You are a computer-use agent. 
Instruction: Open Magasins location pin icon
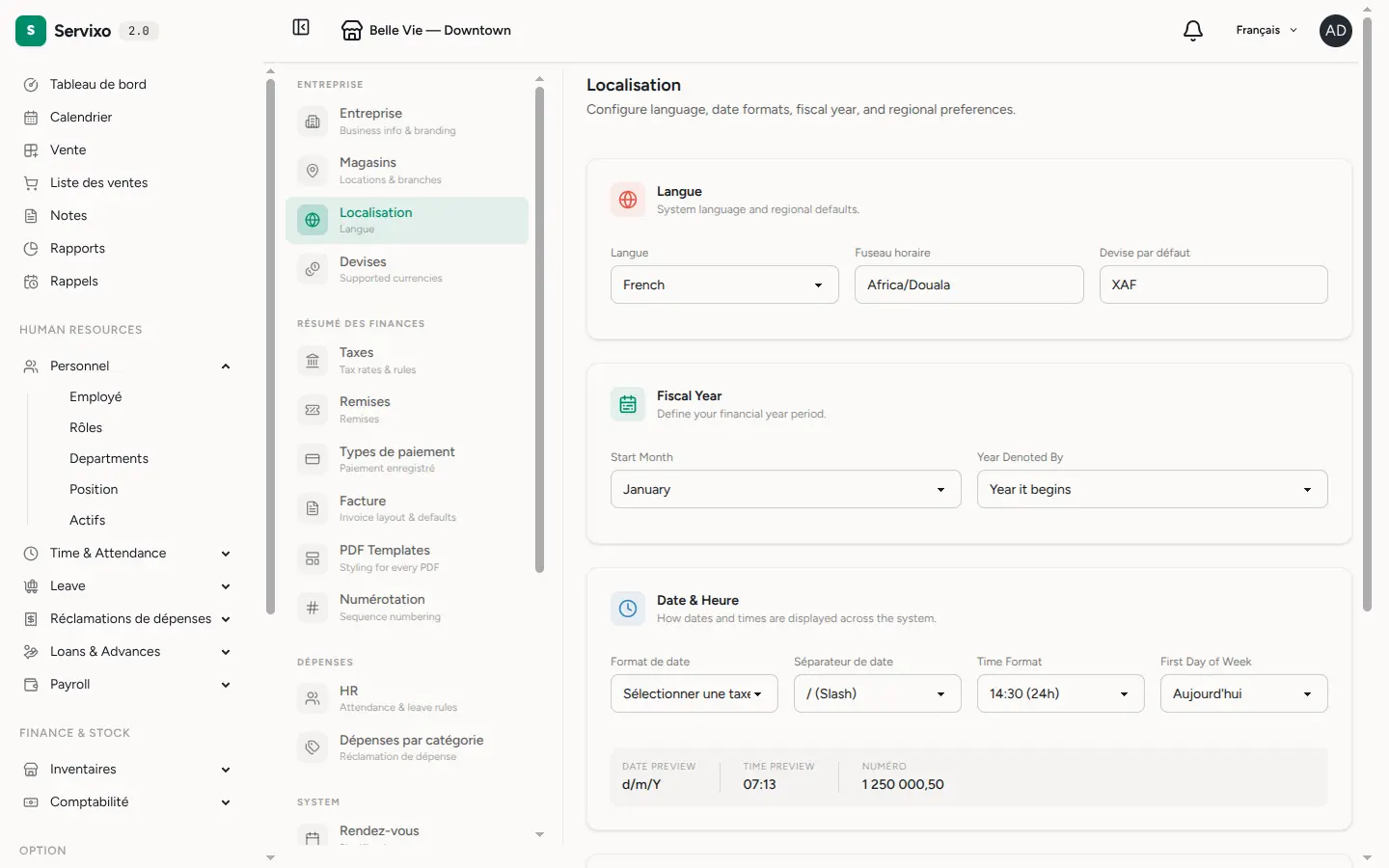[313, 171]
